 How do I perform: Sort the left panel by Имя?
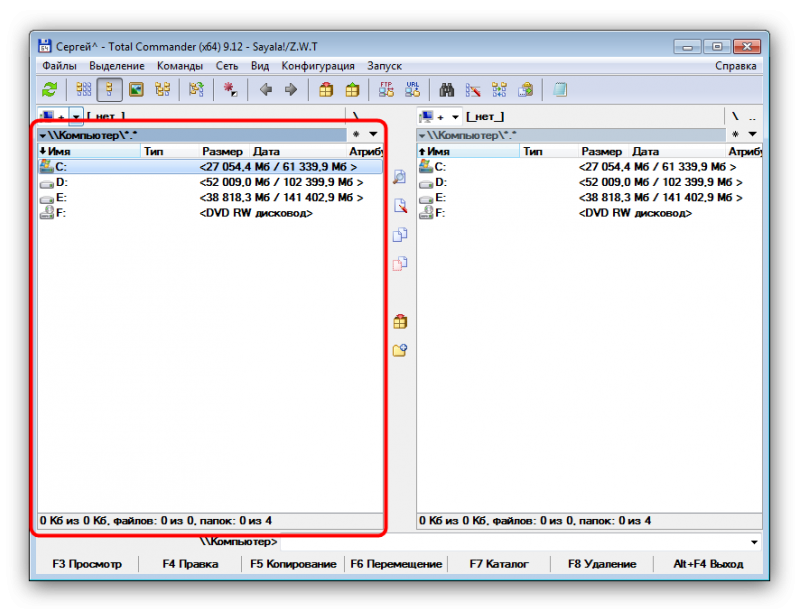click(89, 151)
